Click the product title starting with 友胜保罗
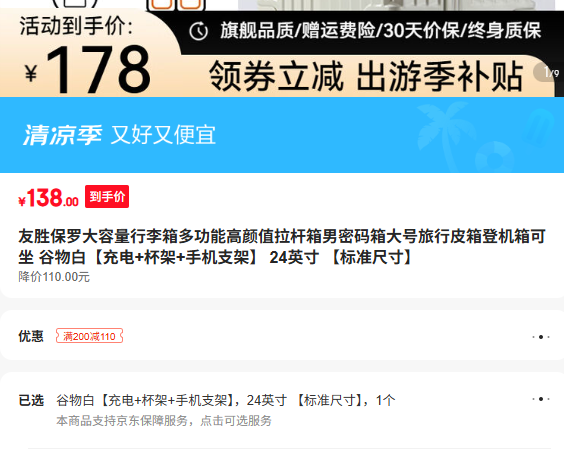This screenshot has width=564, height=460. [x=282, y=247]
